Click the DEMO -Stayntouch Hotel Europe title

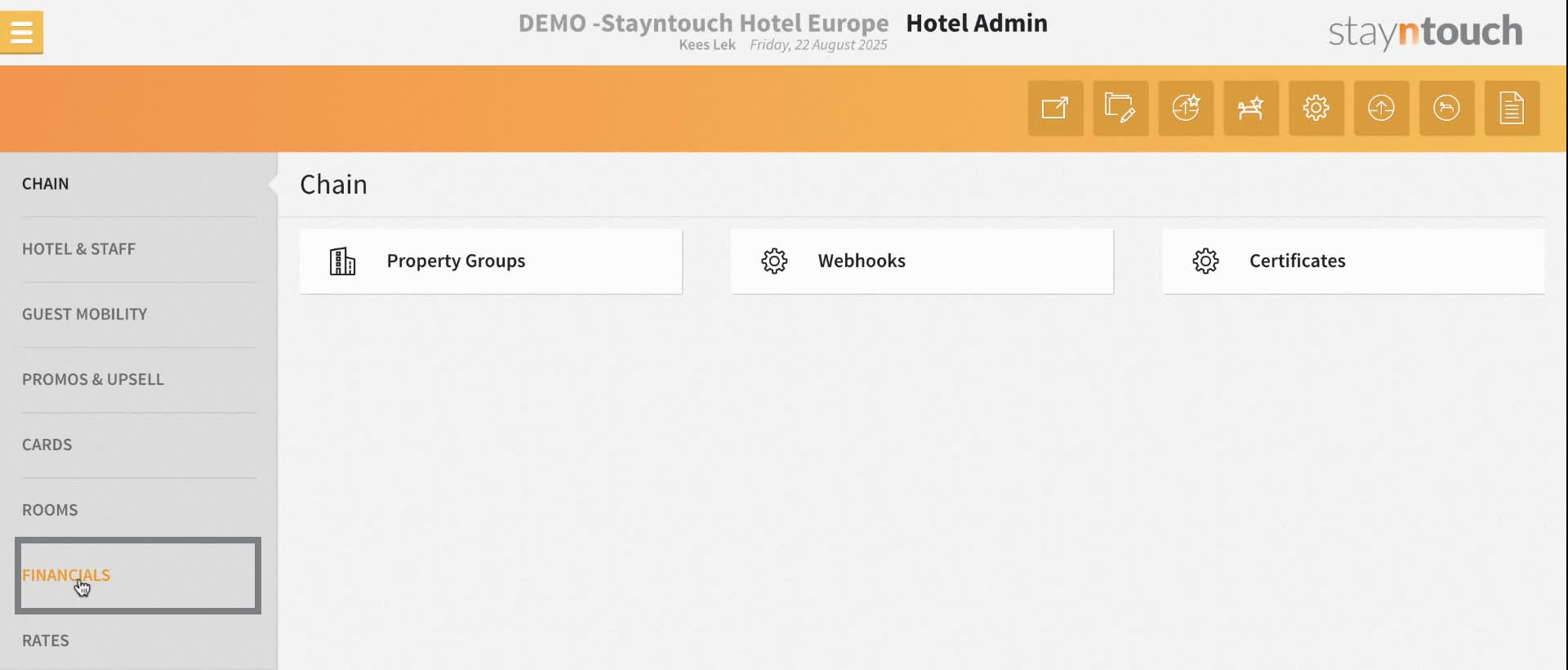[703, 23]
